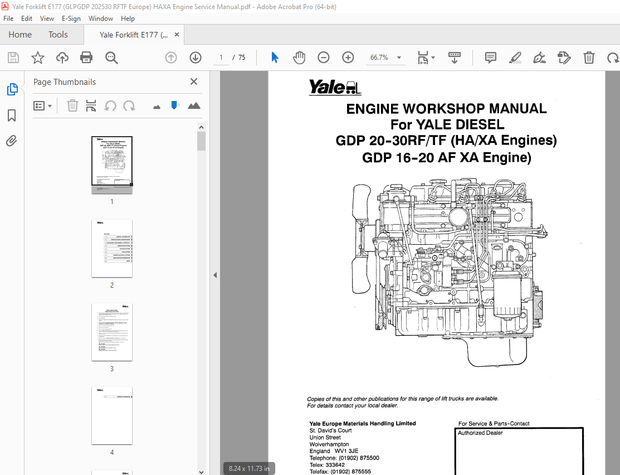
Task: Open the Edit menu
Action: point(26,19)
